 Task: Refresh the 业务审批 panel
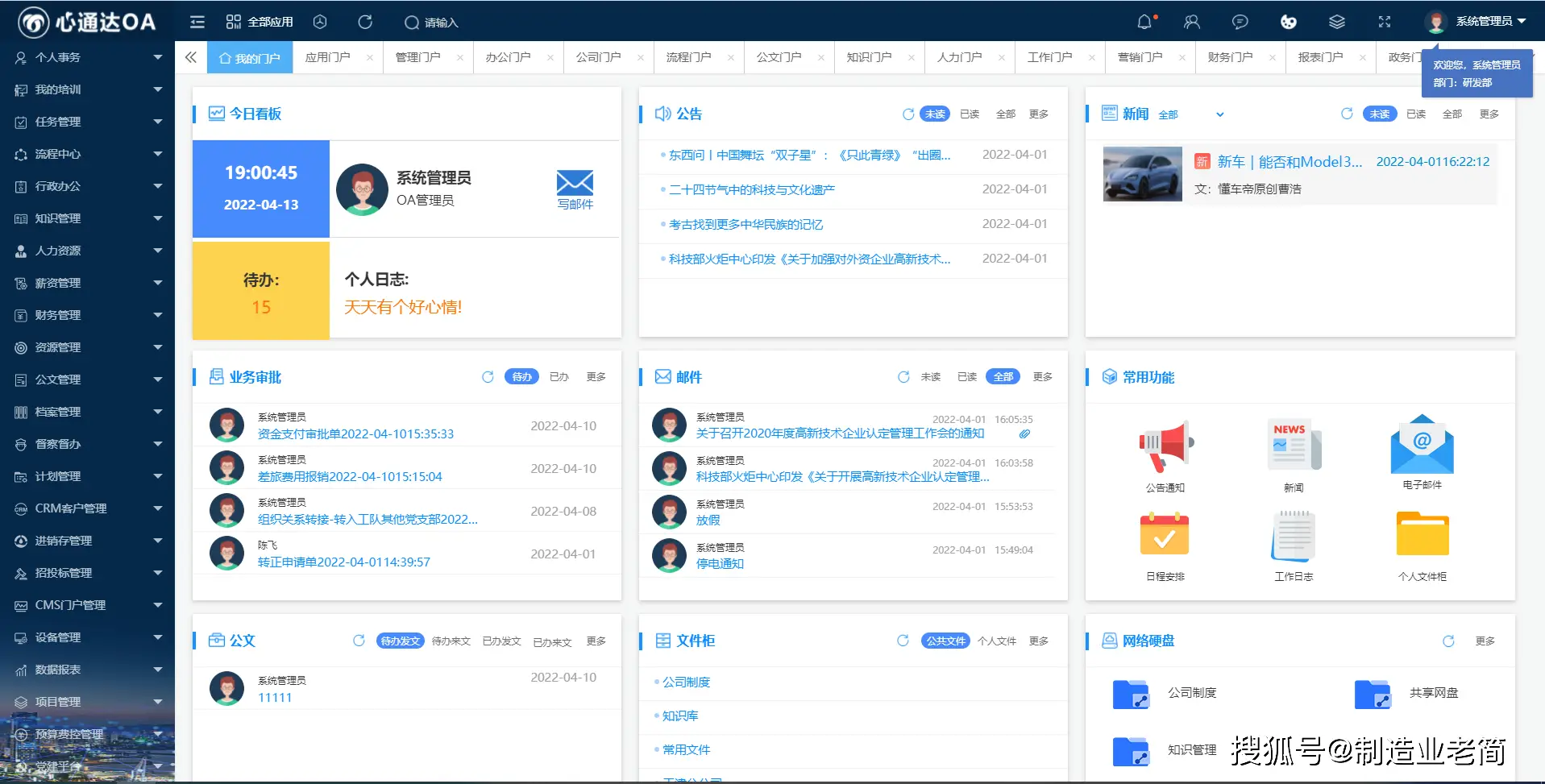[x=488, y=377]
